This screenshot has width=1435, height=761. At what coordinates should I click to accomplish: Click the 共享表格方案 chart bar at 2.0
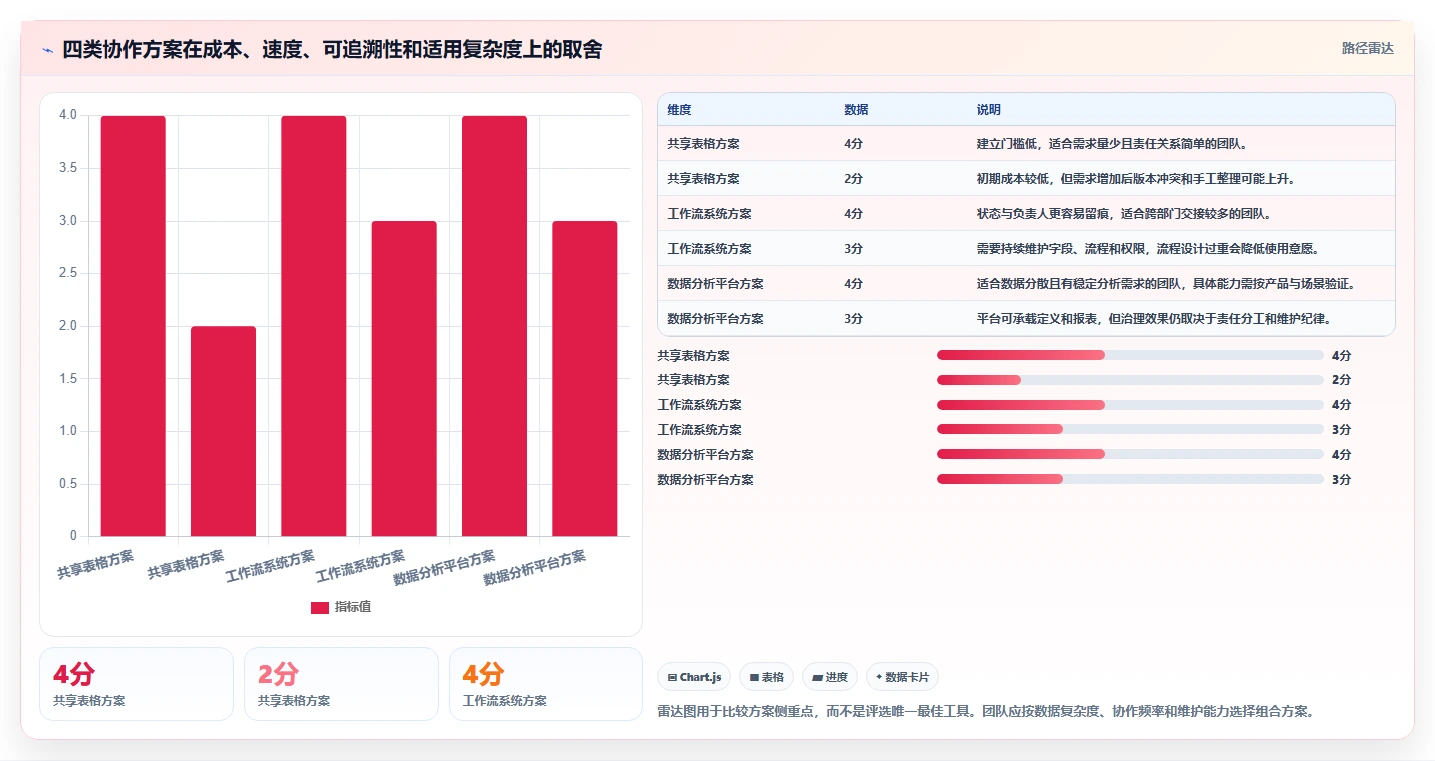pyautogui.click(x=223, y=431)
